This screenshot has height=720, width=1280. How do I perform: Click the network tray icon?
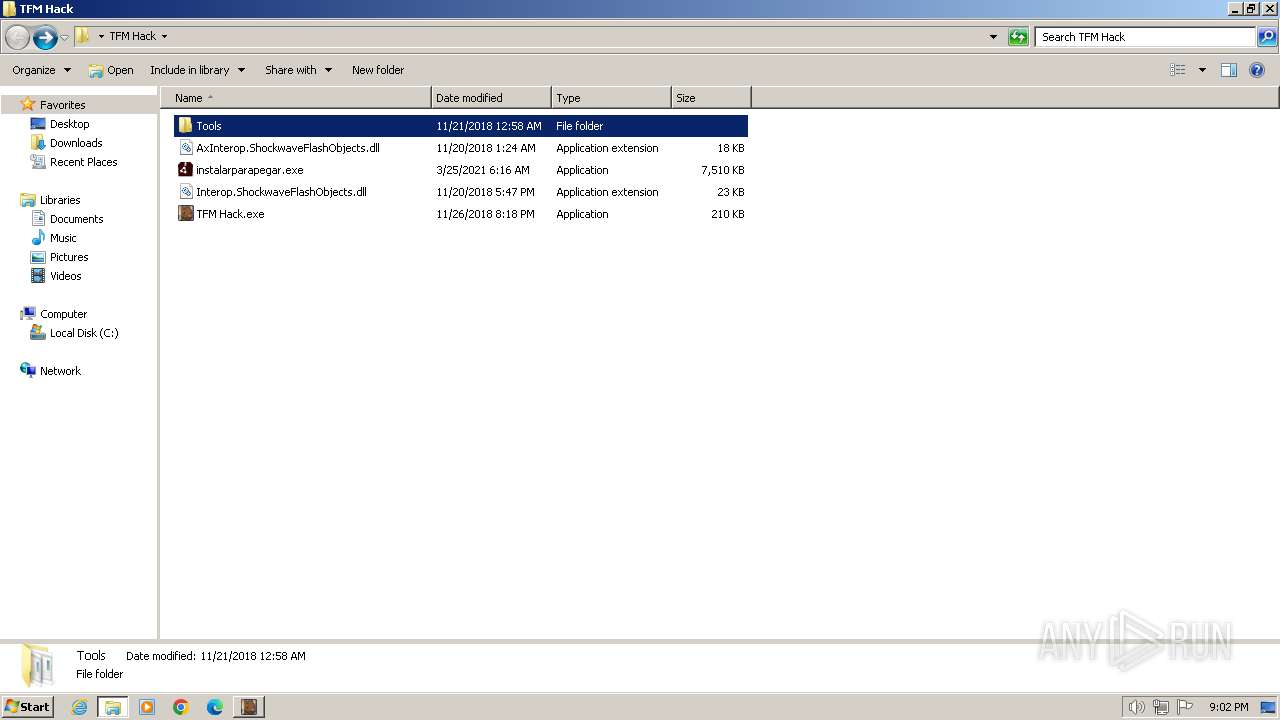(1160, 707)
